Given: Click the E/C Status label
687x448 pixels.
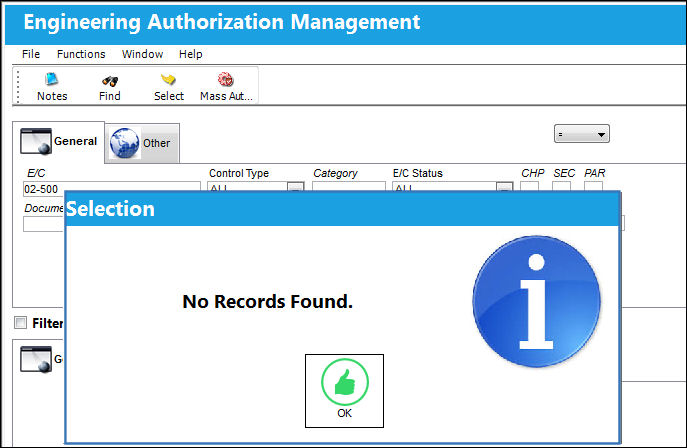Looking at the screenshot, I should (x=418, y=173).
